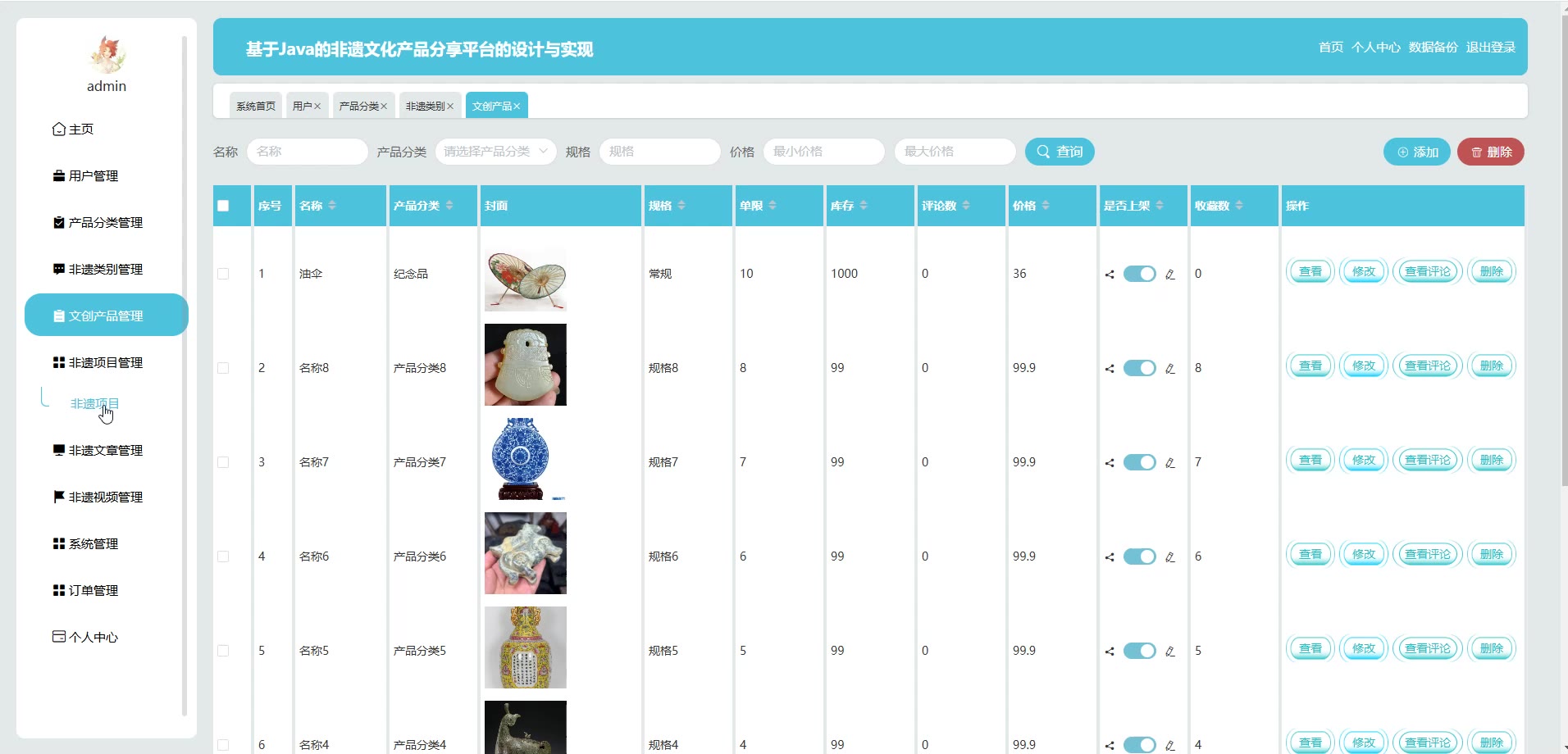The width and height of the screenshot is (1568, 754).
Task: Check the checkbox for row 名称8
Action: coord(223,368)
